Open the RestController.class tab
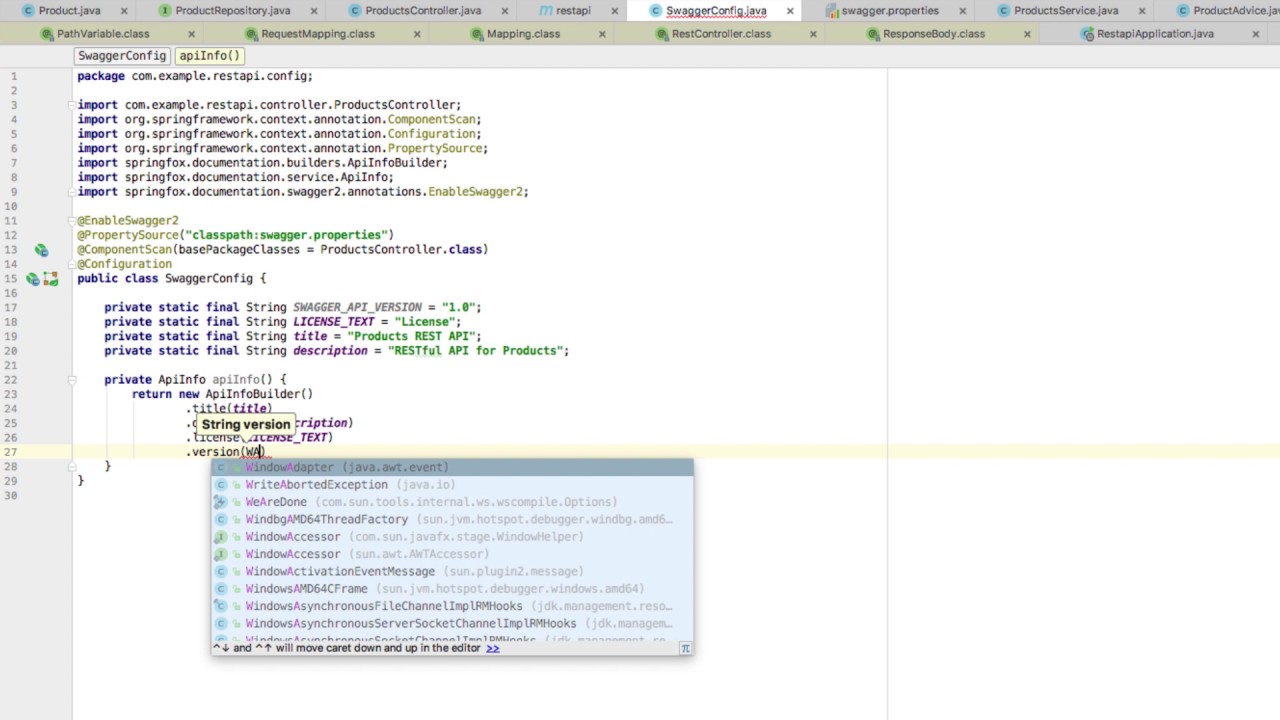 (721, 34)
